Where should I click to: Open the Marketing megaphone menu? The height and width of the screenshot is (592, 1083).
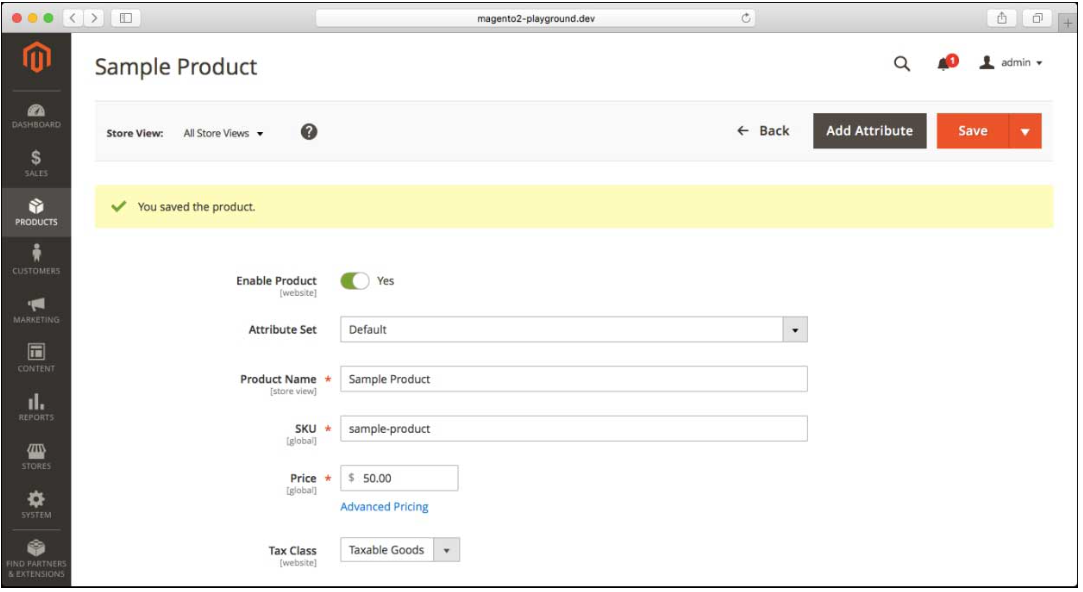[x=36, y=309]
